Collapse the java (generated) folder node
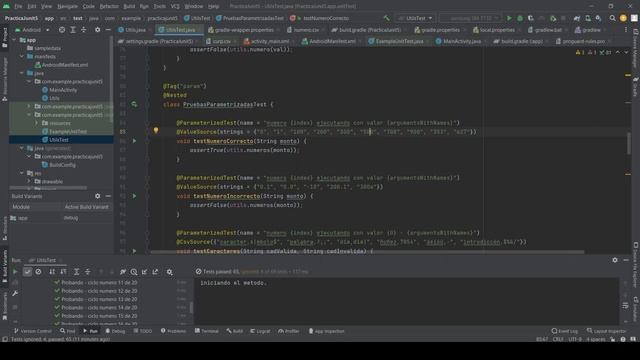640x360 pixels. tap(22, 148)
